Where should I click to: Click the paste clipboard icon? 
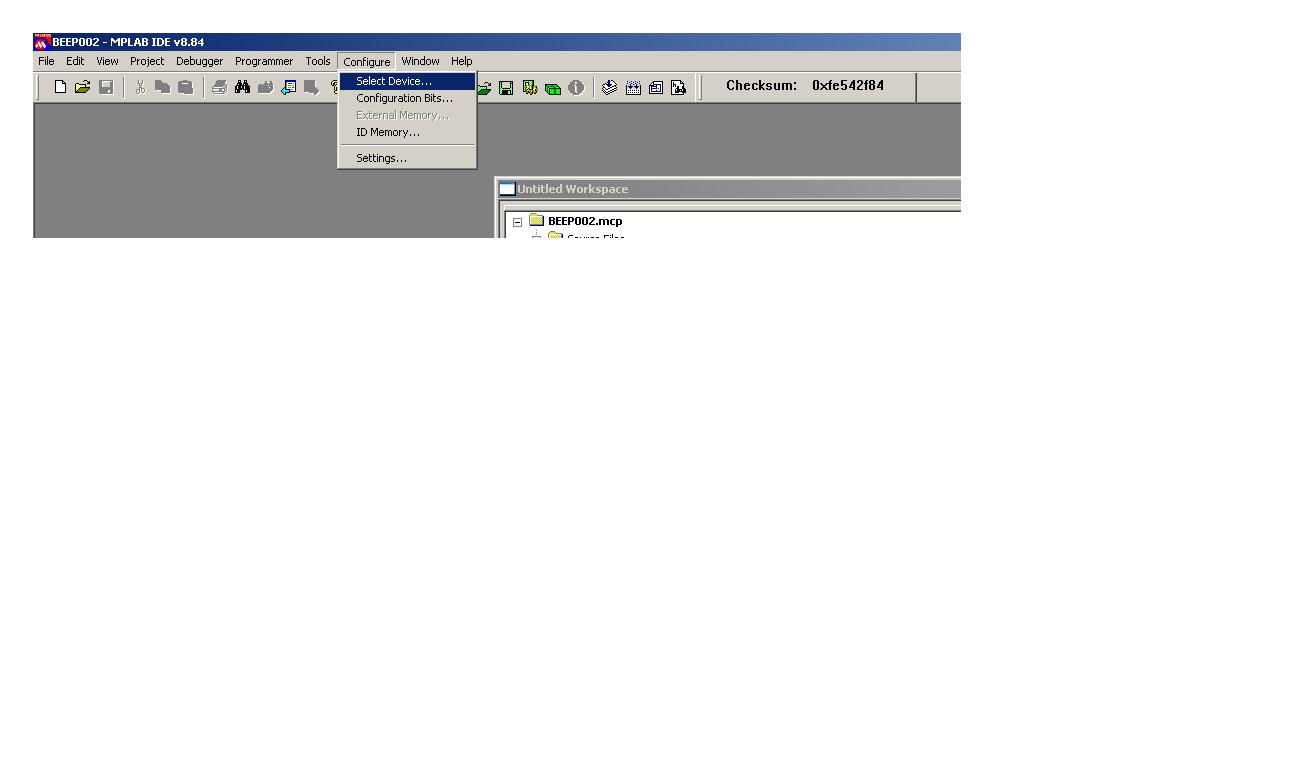[185, 87]
